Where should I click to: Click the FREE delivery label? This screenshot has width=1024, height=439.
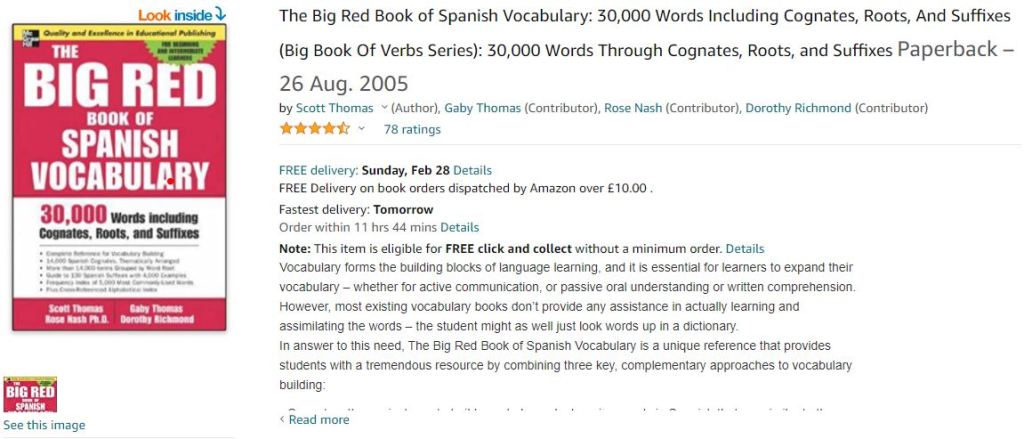click(318, 170)
